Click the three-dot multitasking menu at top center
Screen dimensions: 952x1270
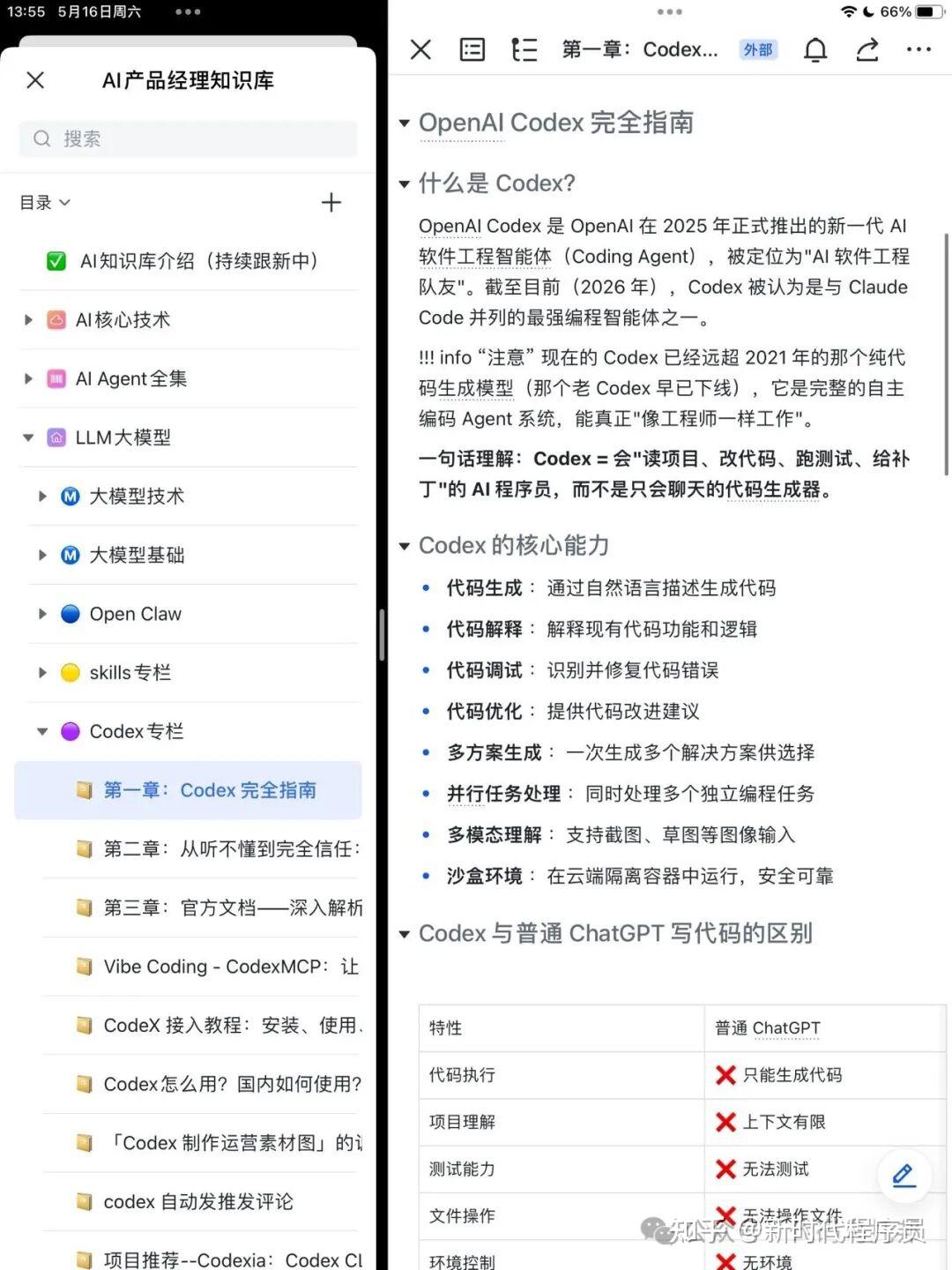point(670,11)
